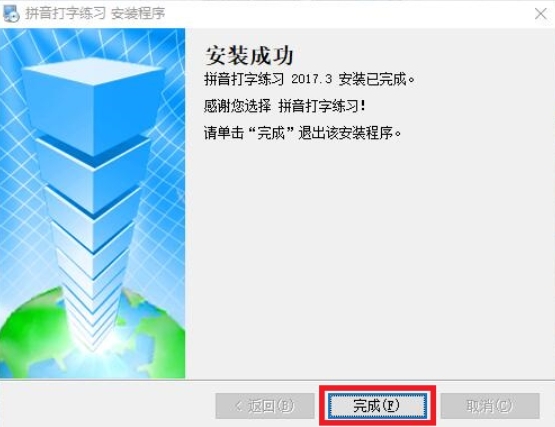Click the 拼音打字练习 安装程序 window title
Screen dimensions: 555x427
click(x=95, y=13)
